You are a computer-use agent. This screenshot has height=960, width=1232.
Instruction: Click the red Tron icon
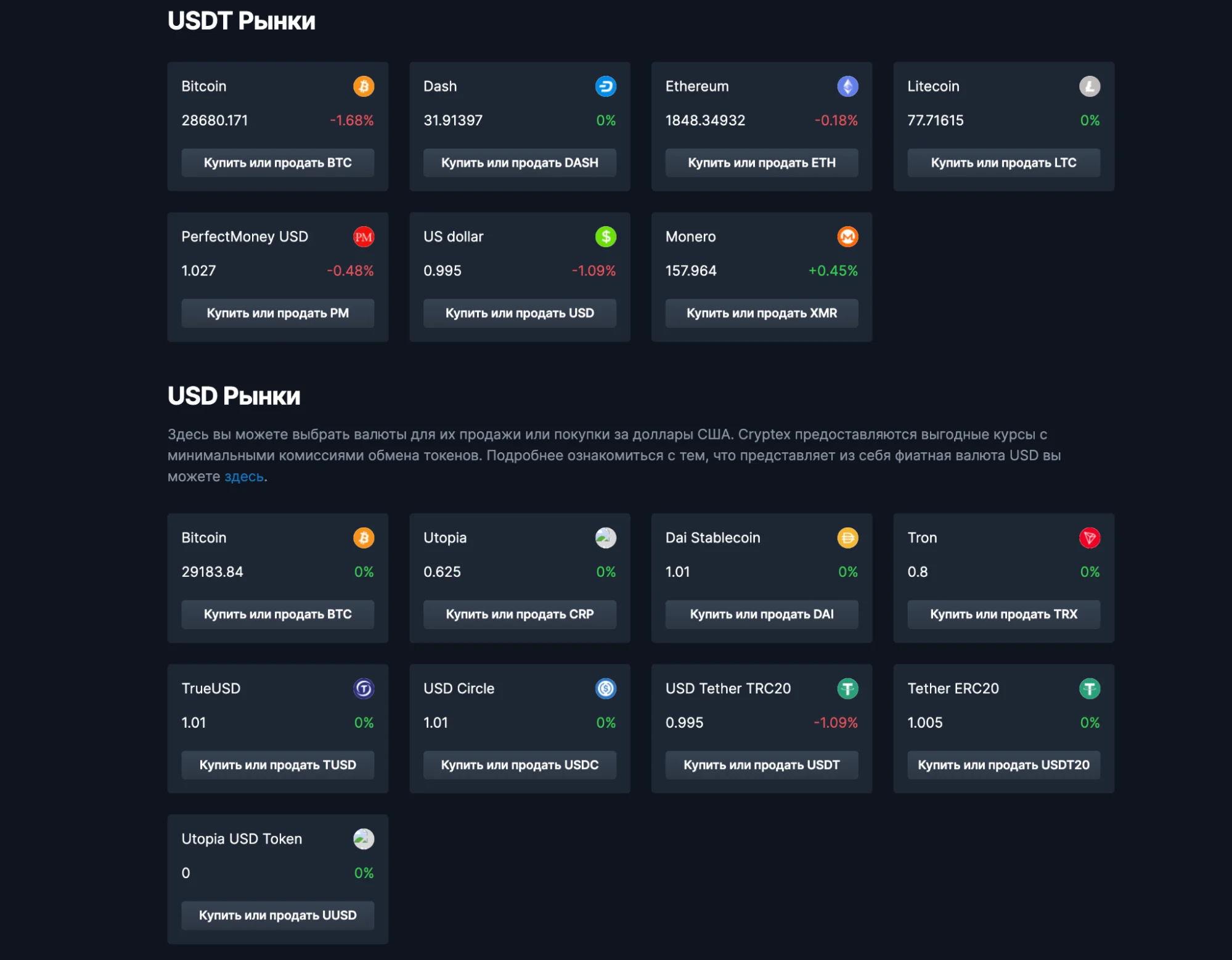(x=1090, y=538)
